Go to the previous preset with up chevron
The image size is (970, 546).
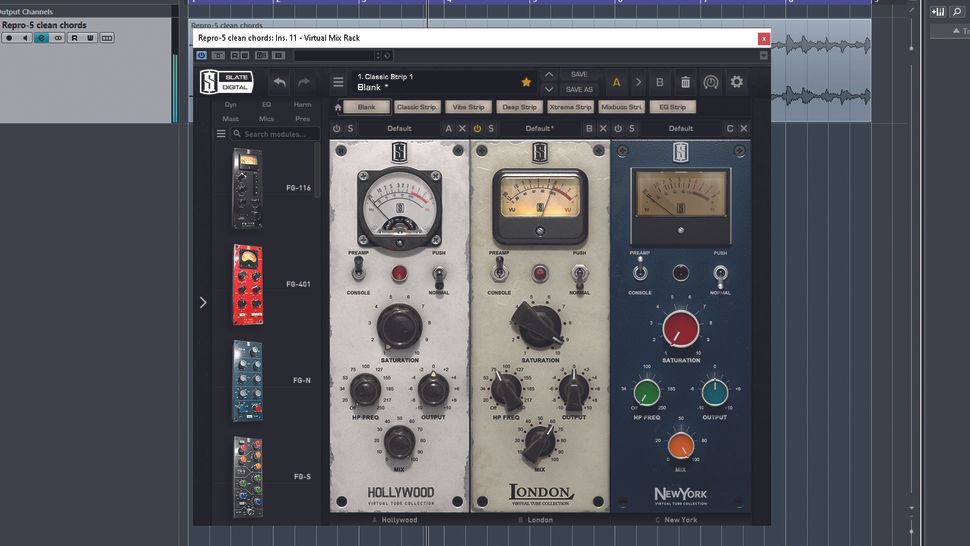(x=549, y=74)
